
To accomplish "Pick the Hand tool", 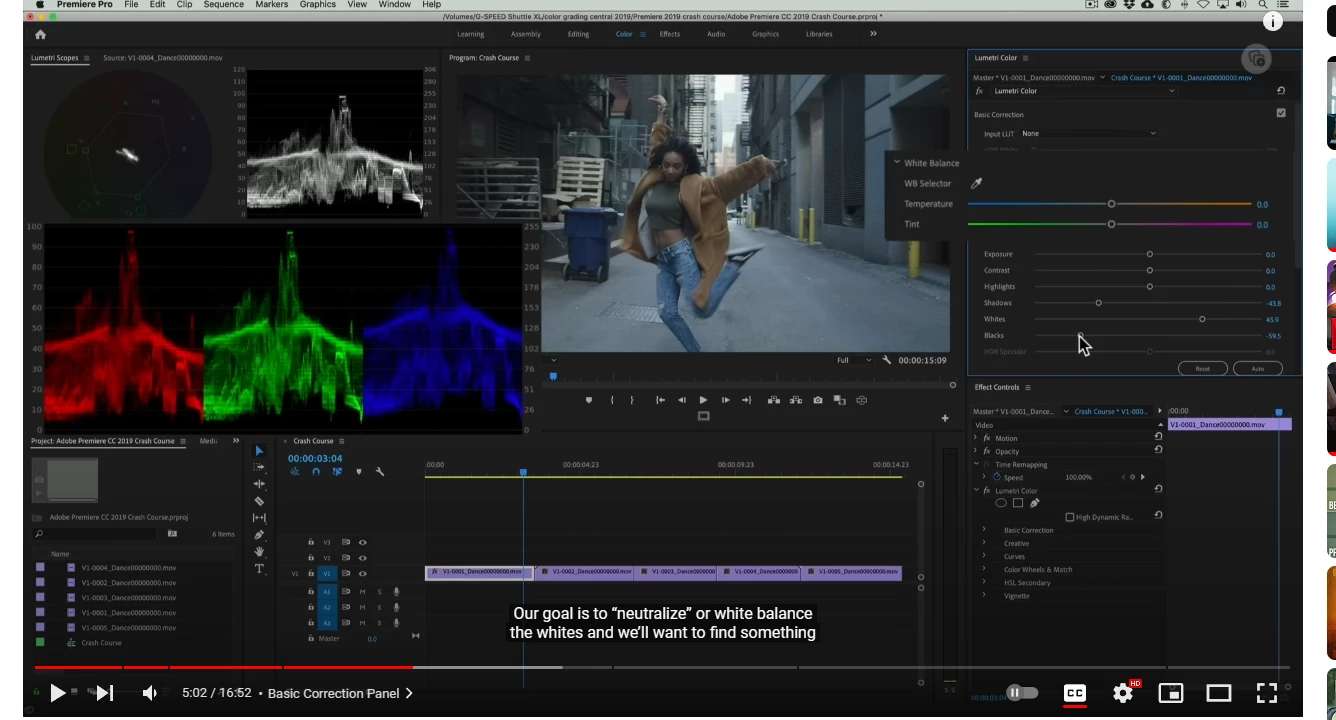I will (x=259, y=551).
